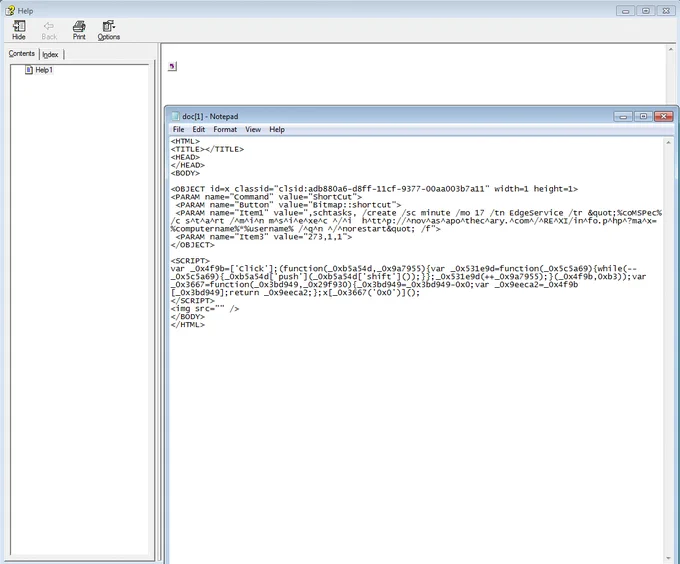Click the </SCRIPT> closing tag line
The width and height of the screenshot is (680, 564).
193,300
